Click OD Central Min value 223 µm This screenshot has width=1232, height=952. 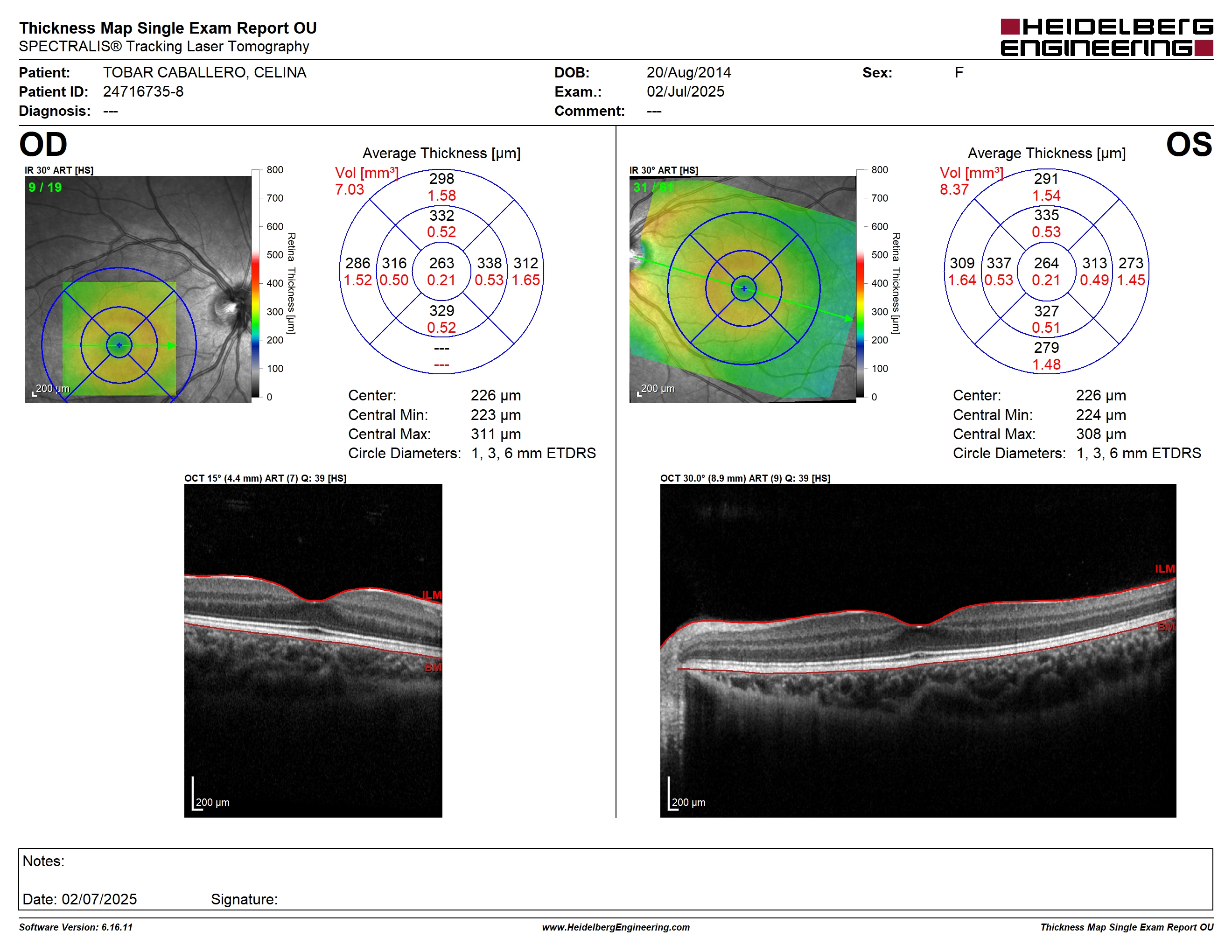495,415
